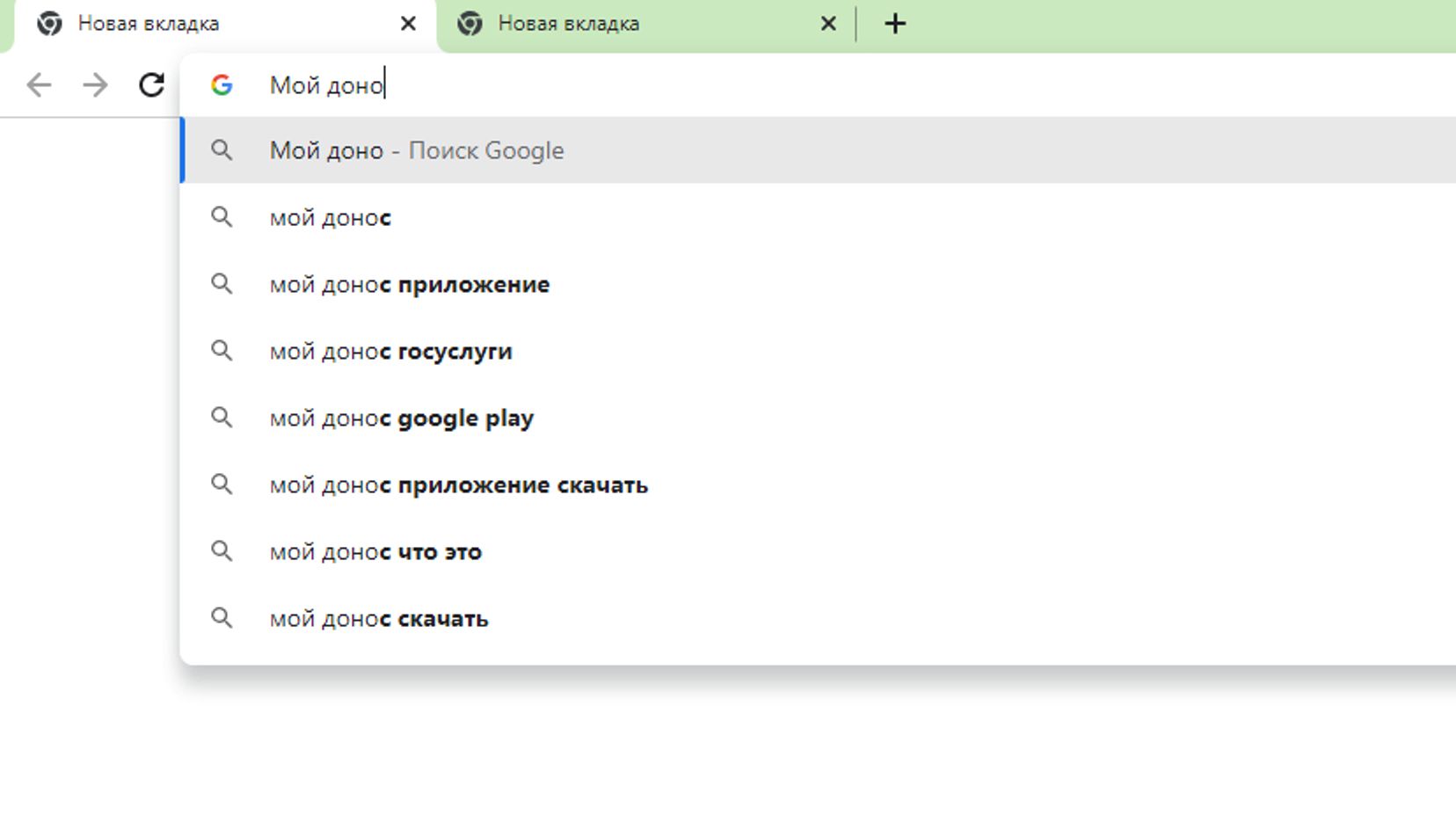Choose 'мой донос google play' suggestion
1456x823 pixels.
[402, 418]
